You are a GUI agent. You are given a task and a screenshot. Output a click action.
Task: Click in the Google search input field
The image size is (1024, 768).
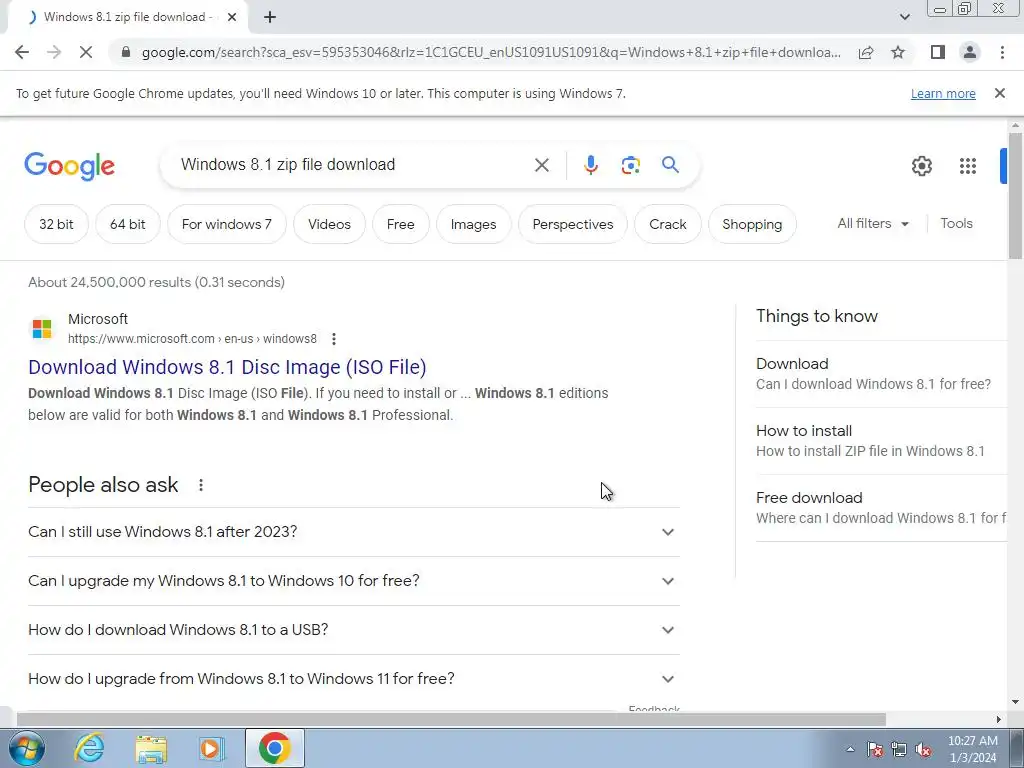pyautogui.click(x=353, y=165)
